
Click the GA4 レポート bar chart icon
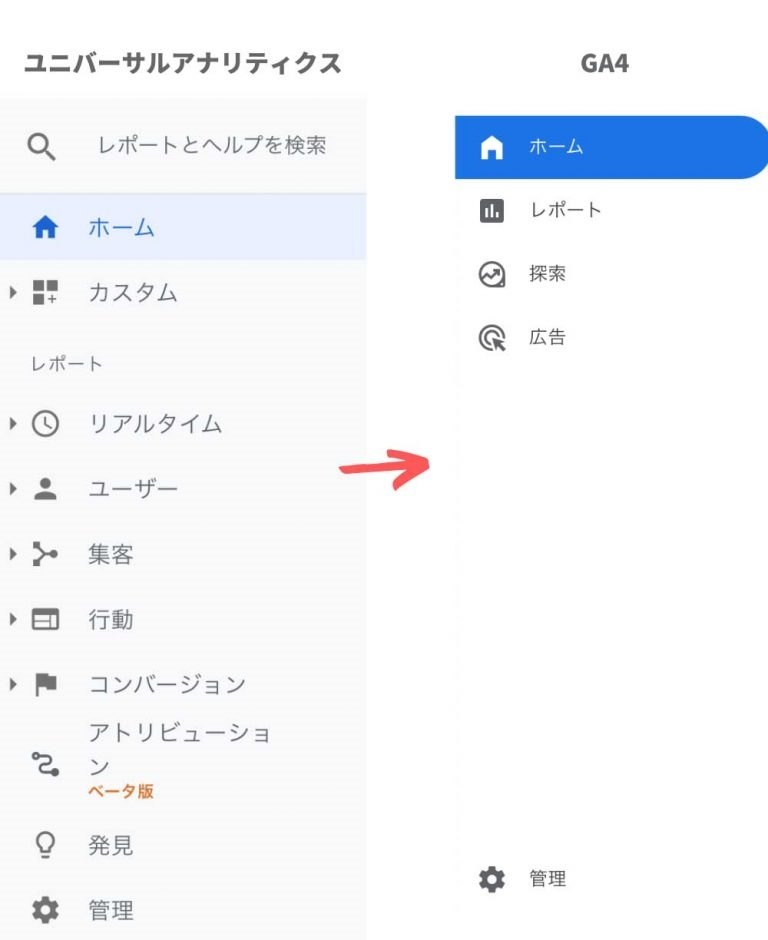[x=492, y=210]
